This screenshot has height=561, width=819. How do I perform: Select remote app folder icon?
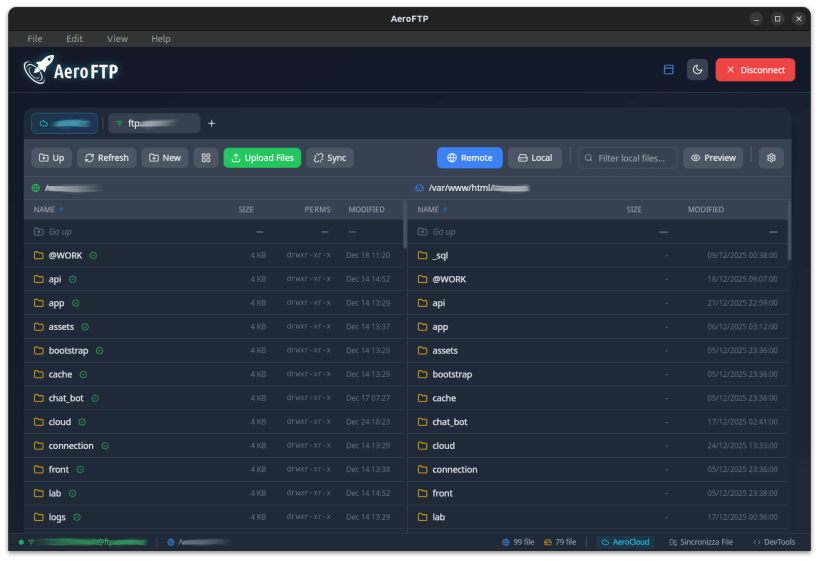coord(39,303)
